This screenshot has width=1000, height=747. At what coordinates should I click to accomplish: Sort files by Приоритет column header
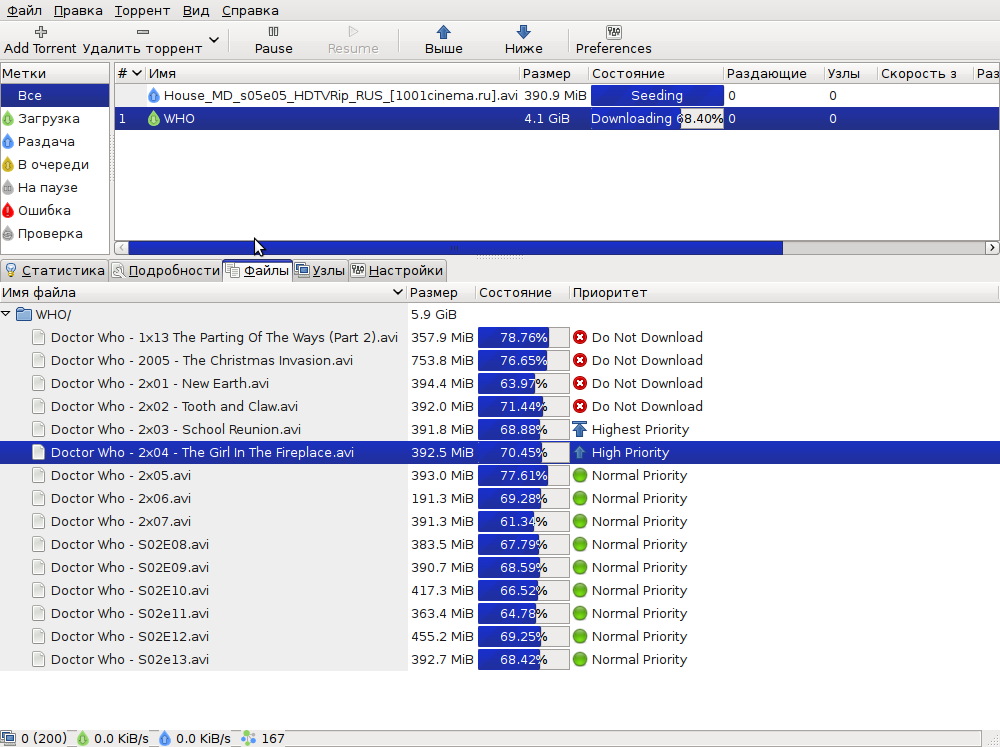(x=784, y=292)
